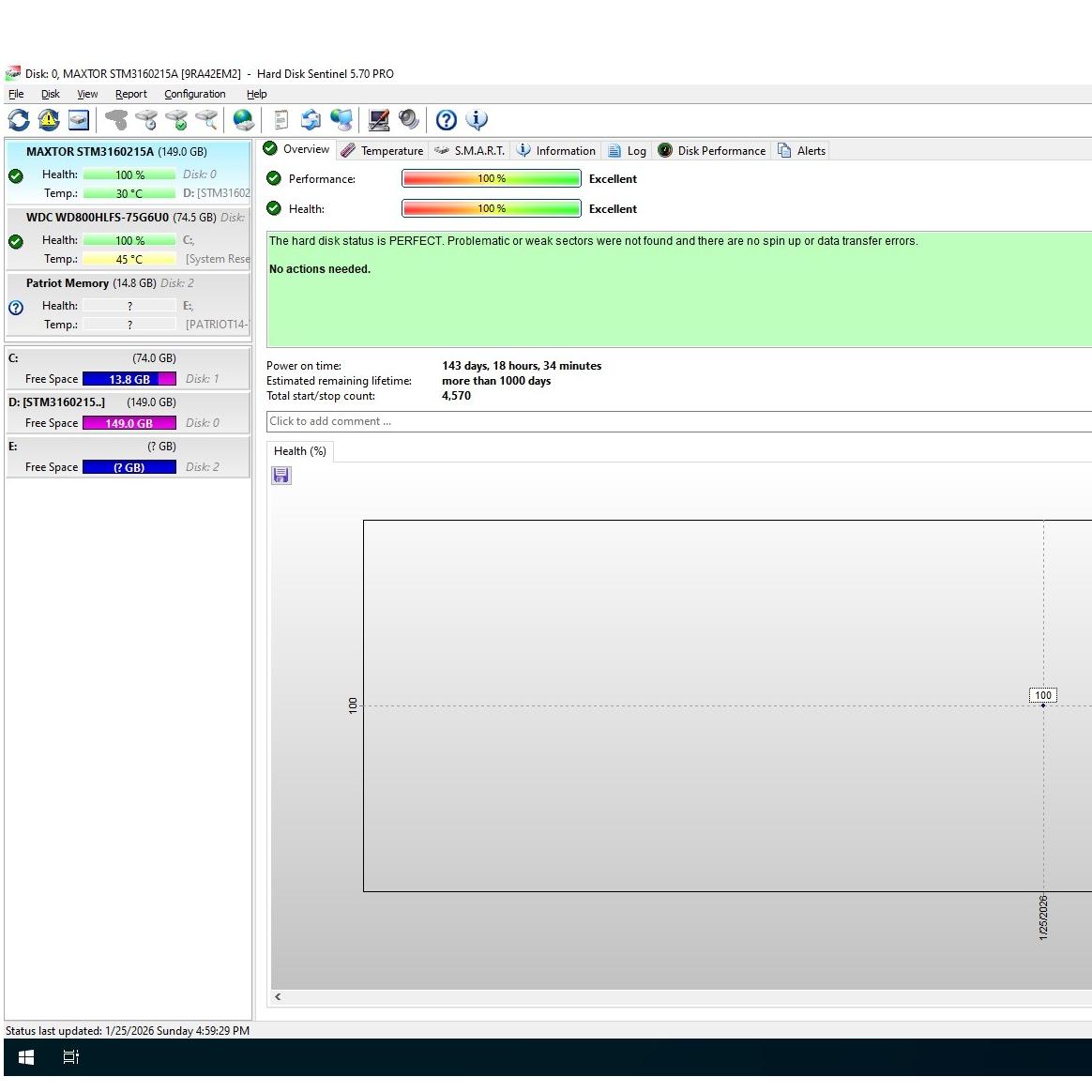Switch to the S.M.A.R.T. tab

470,151
